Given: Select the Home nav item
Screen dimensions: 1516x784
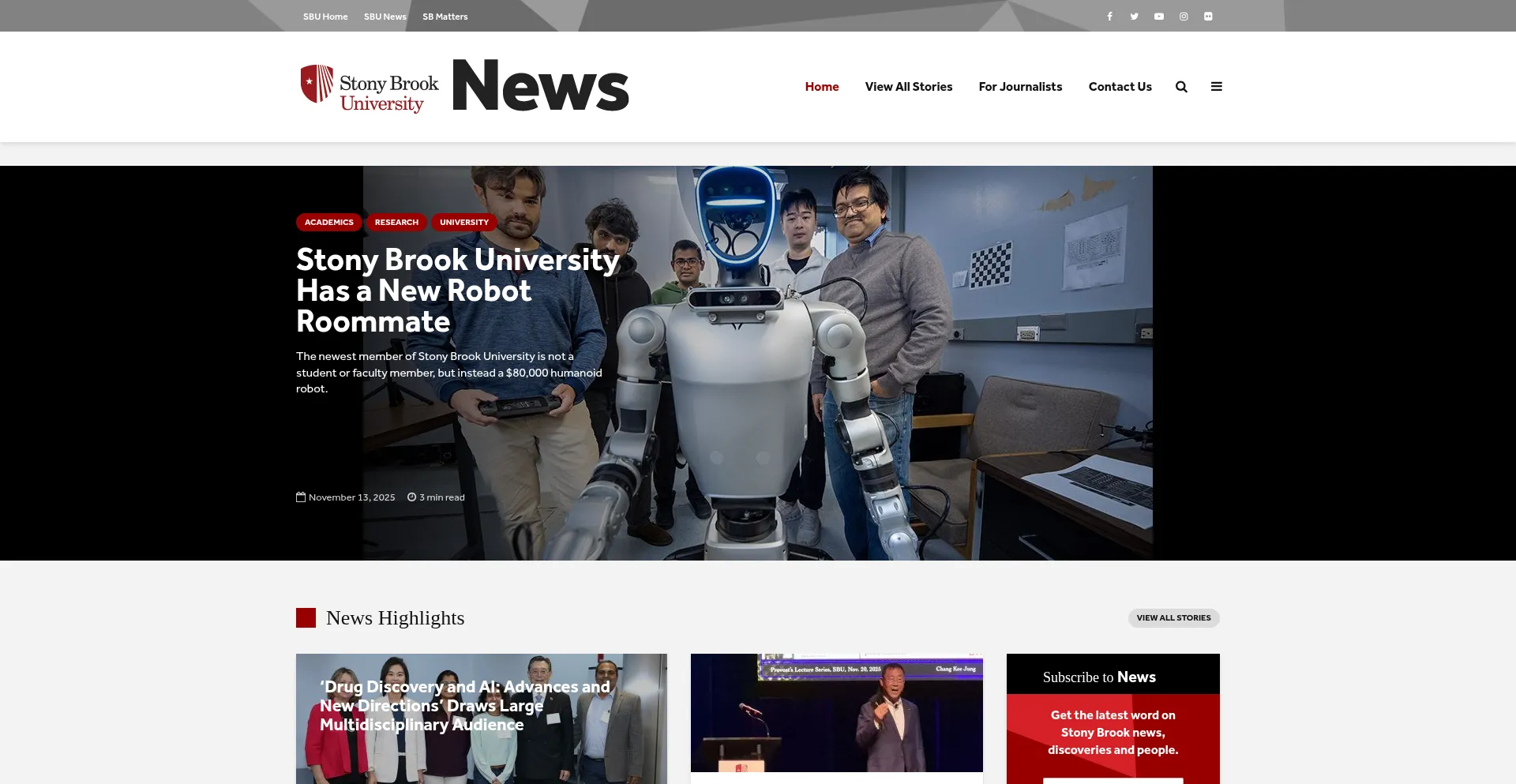Looking at the screenshot, I should tap(821, 87).
